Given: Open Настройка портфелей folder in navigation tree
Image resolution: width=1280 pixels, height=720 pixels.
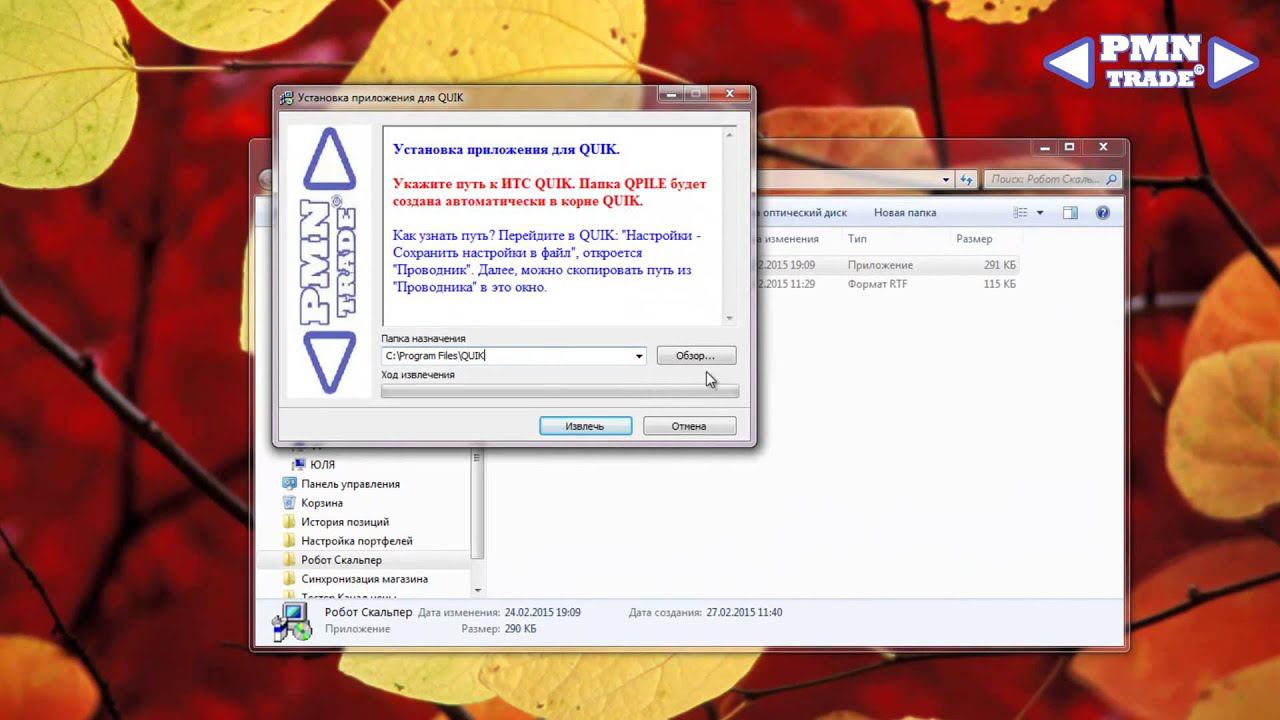Looking at the screenshot, I should click(356, 541).
